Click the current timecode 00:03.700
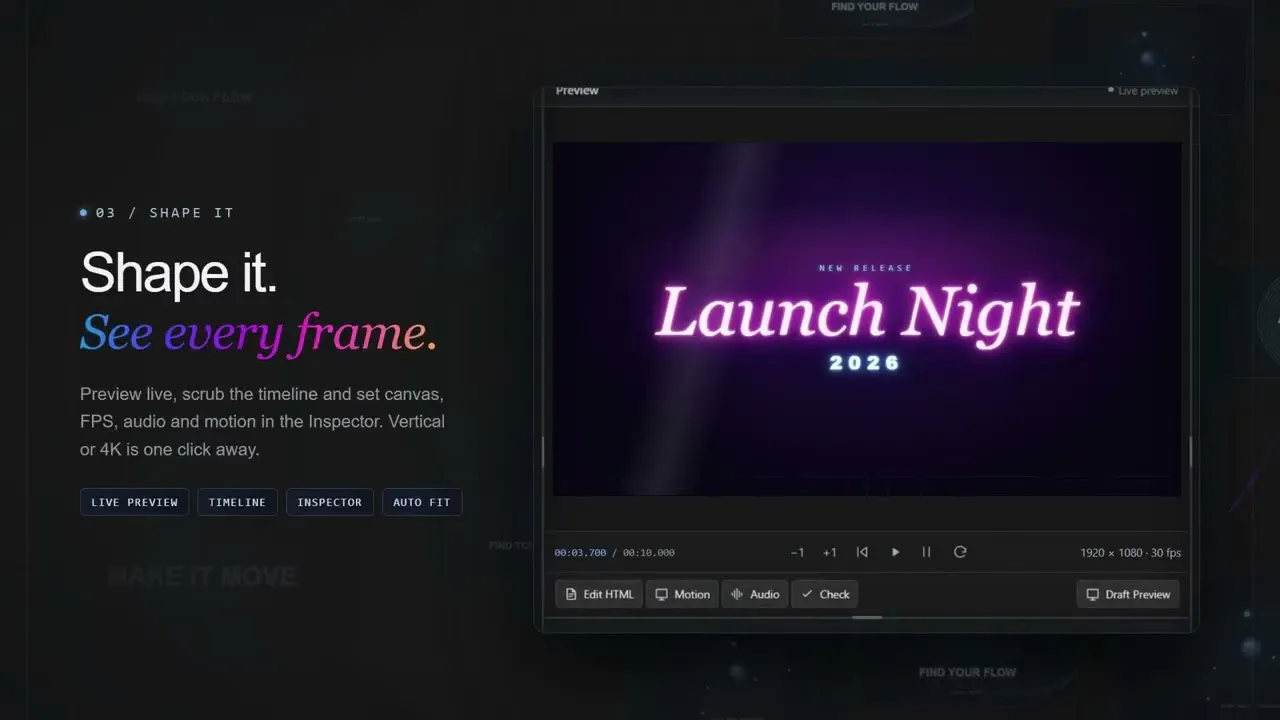 click(x=581, y=553)
